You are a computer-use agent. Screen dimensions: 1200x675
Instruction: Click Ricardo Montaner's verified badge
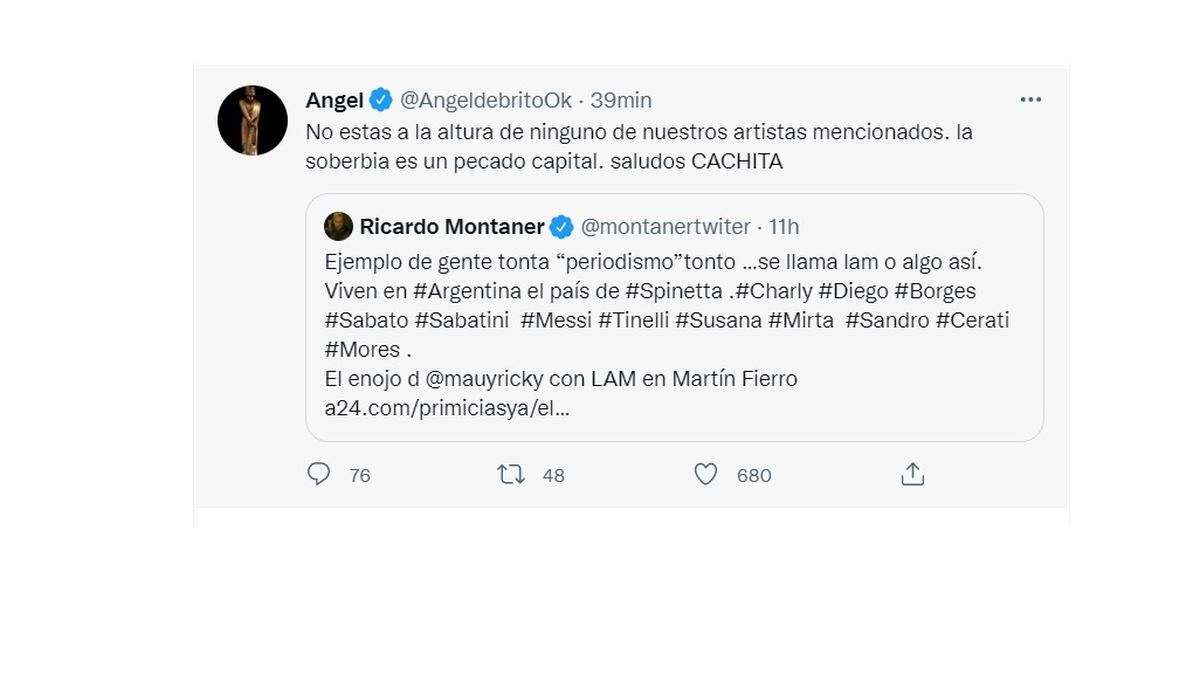click(562, 227)
